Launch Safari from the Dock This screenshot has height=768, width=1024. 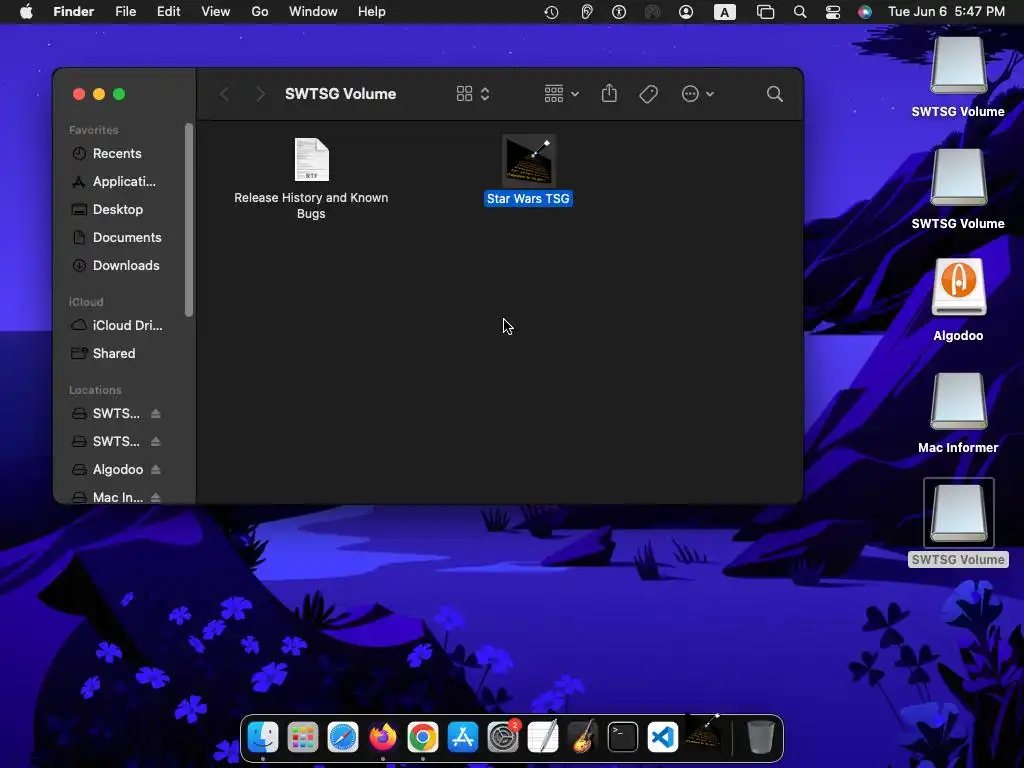point(343,737)
